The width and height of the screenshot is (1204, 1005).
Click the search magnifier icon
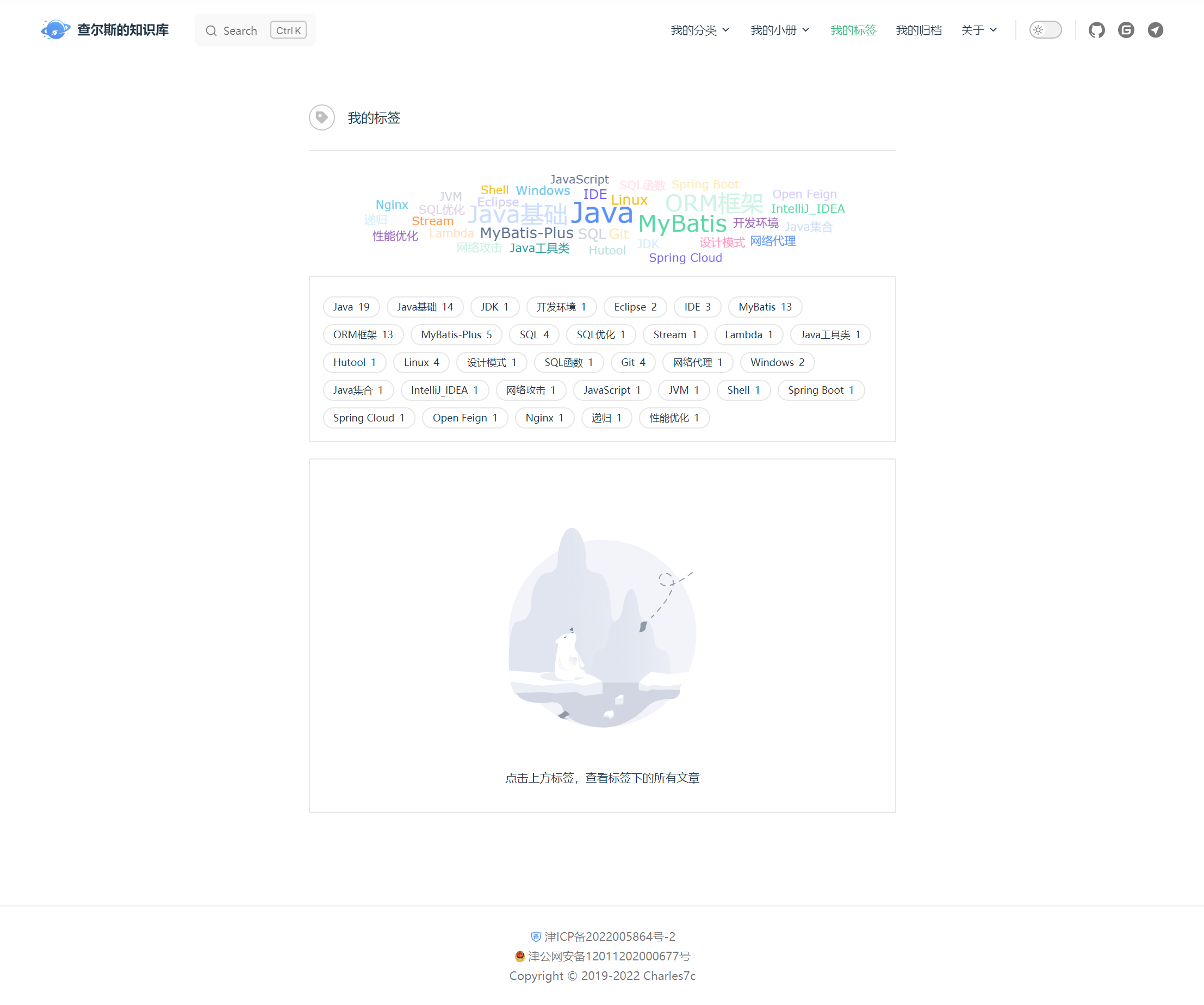pos(211,31)
